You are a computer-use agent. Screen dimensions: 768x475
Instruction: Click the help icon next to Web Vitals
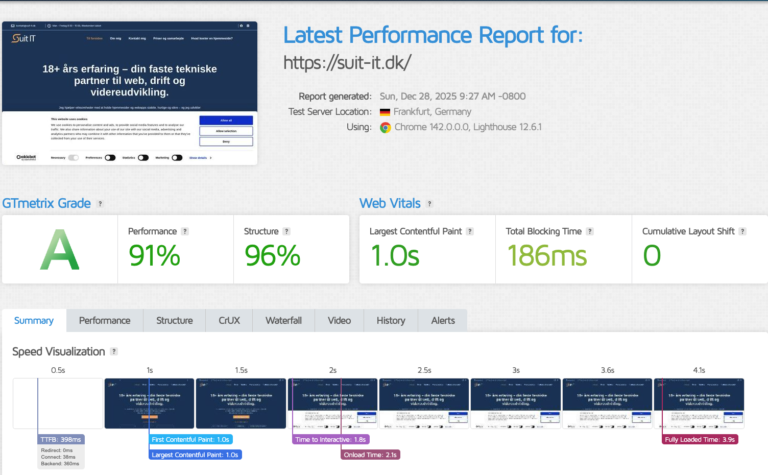pos(427,203)
